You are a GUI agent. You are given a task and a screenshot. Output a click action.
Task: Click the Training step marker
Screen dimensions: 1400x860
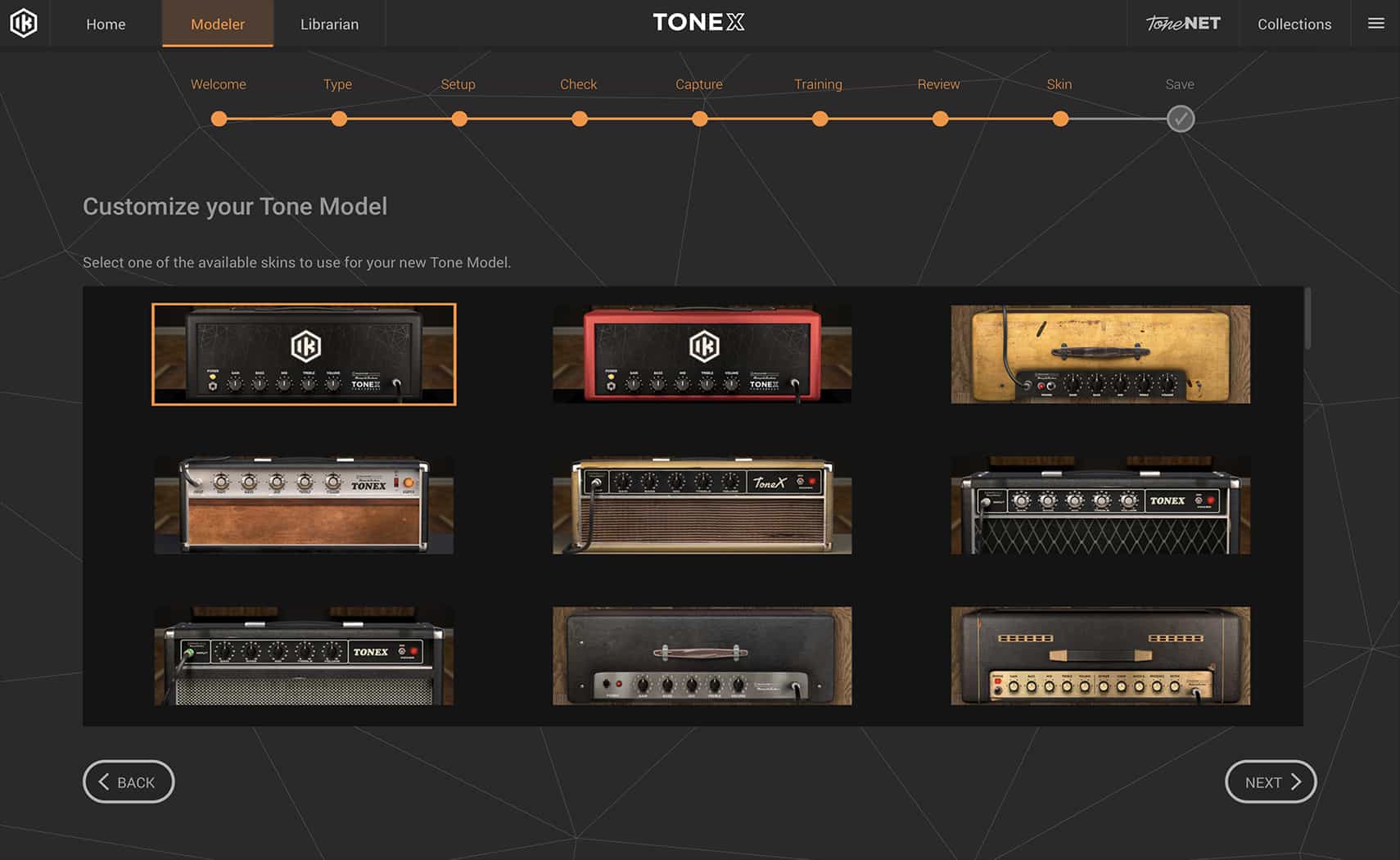click(x=820, y=119)
